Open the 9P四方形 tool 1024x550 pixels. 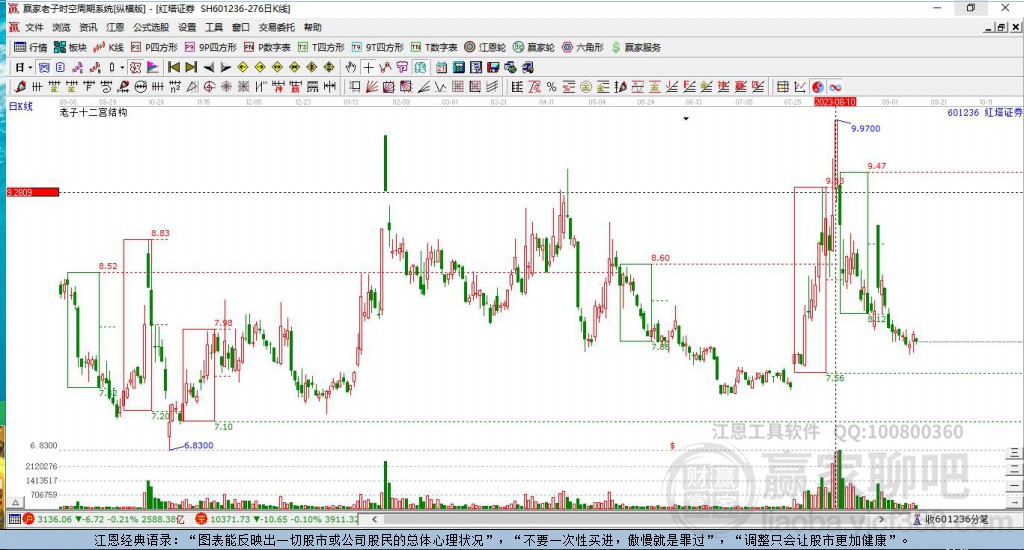211,47
